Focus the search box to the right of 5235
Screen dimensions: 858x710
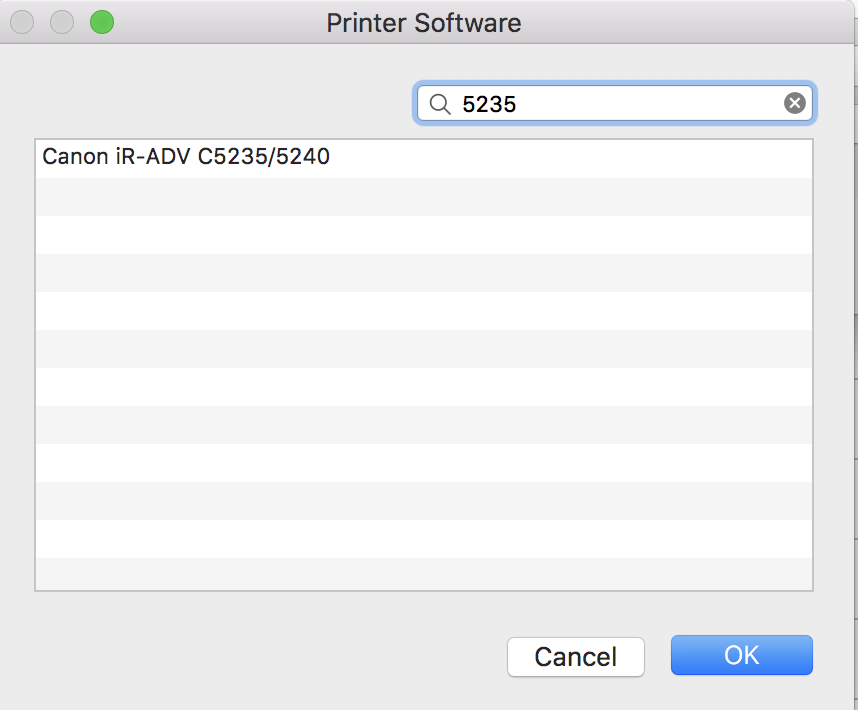[x=648, y=103]
